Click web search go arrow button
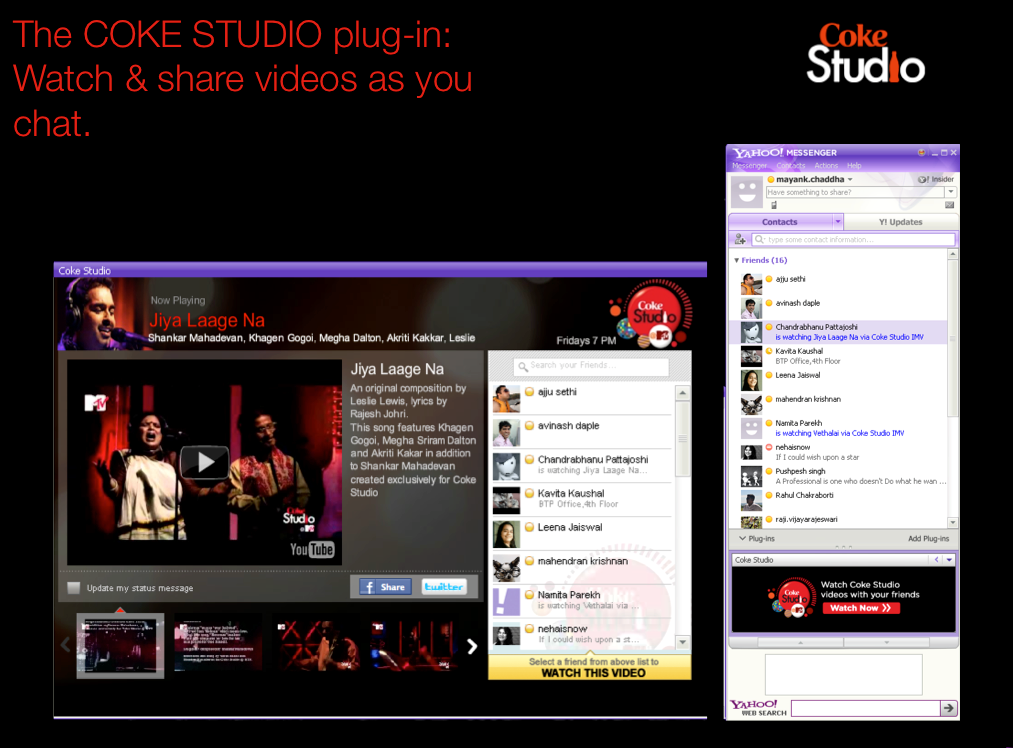The image size is (1013, 748). (948, 709)
